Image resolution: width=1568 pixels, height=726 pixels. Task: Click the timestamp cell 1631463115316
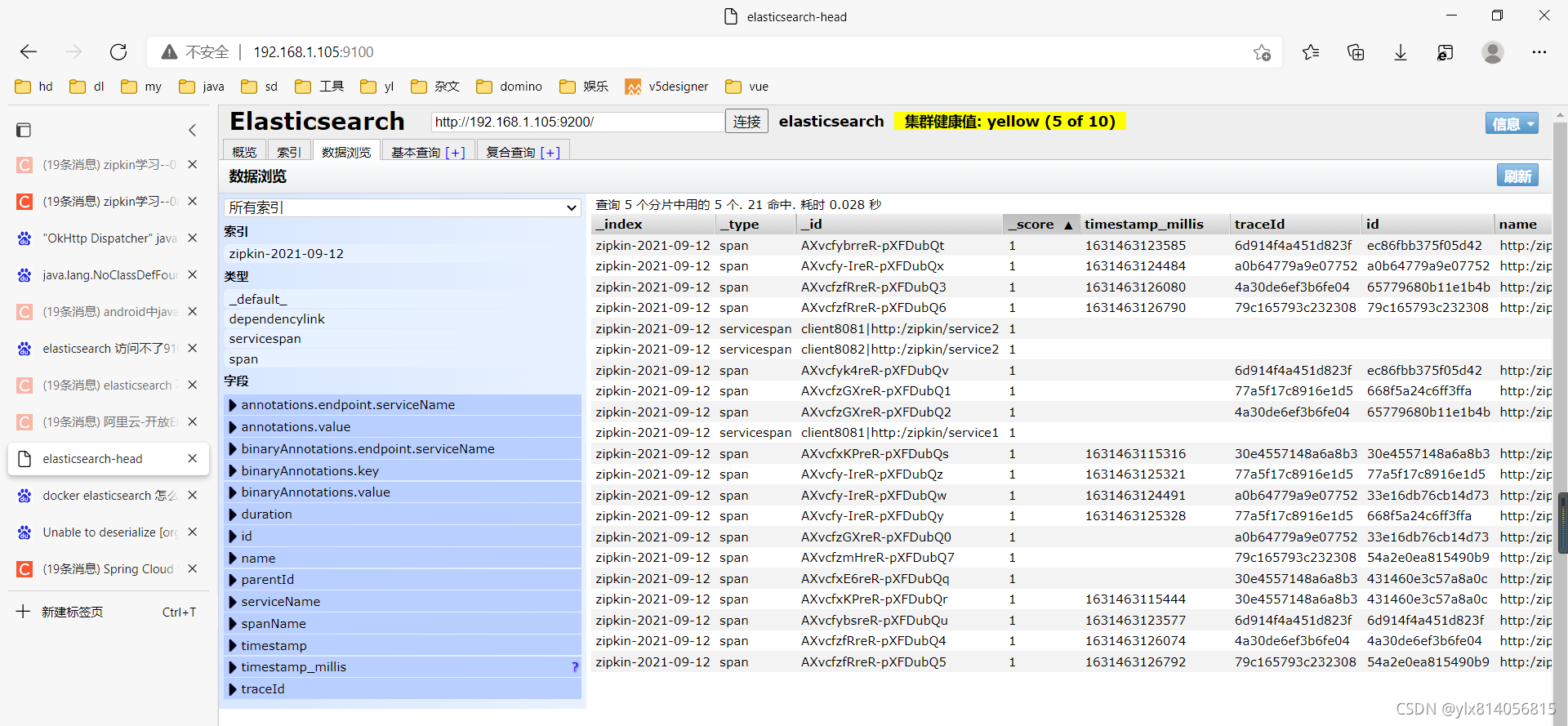[1135, 454]
